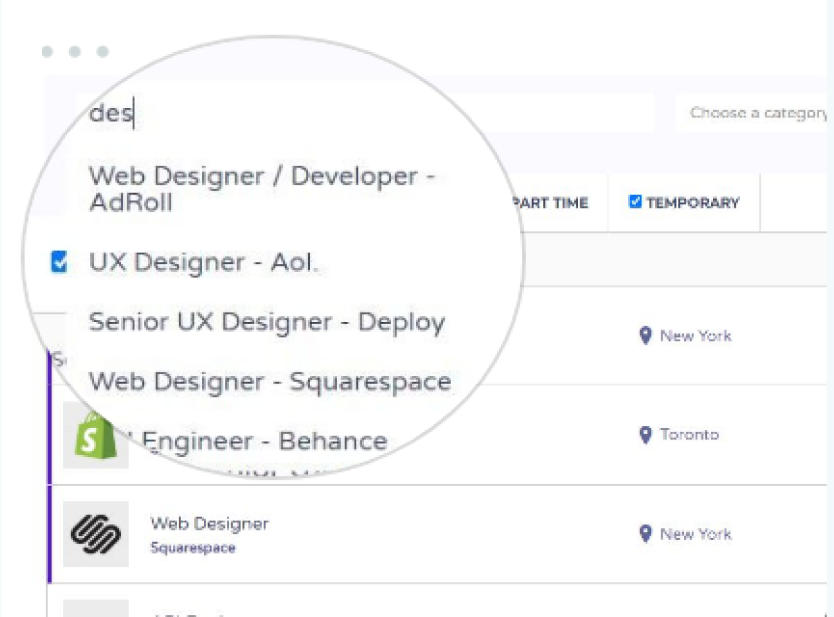Click the location pin in the topmost job row

pyautogui.click(x=645, y=336)
